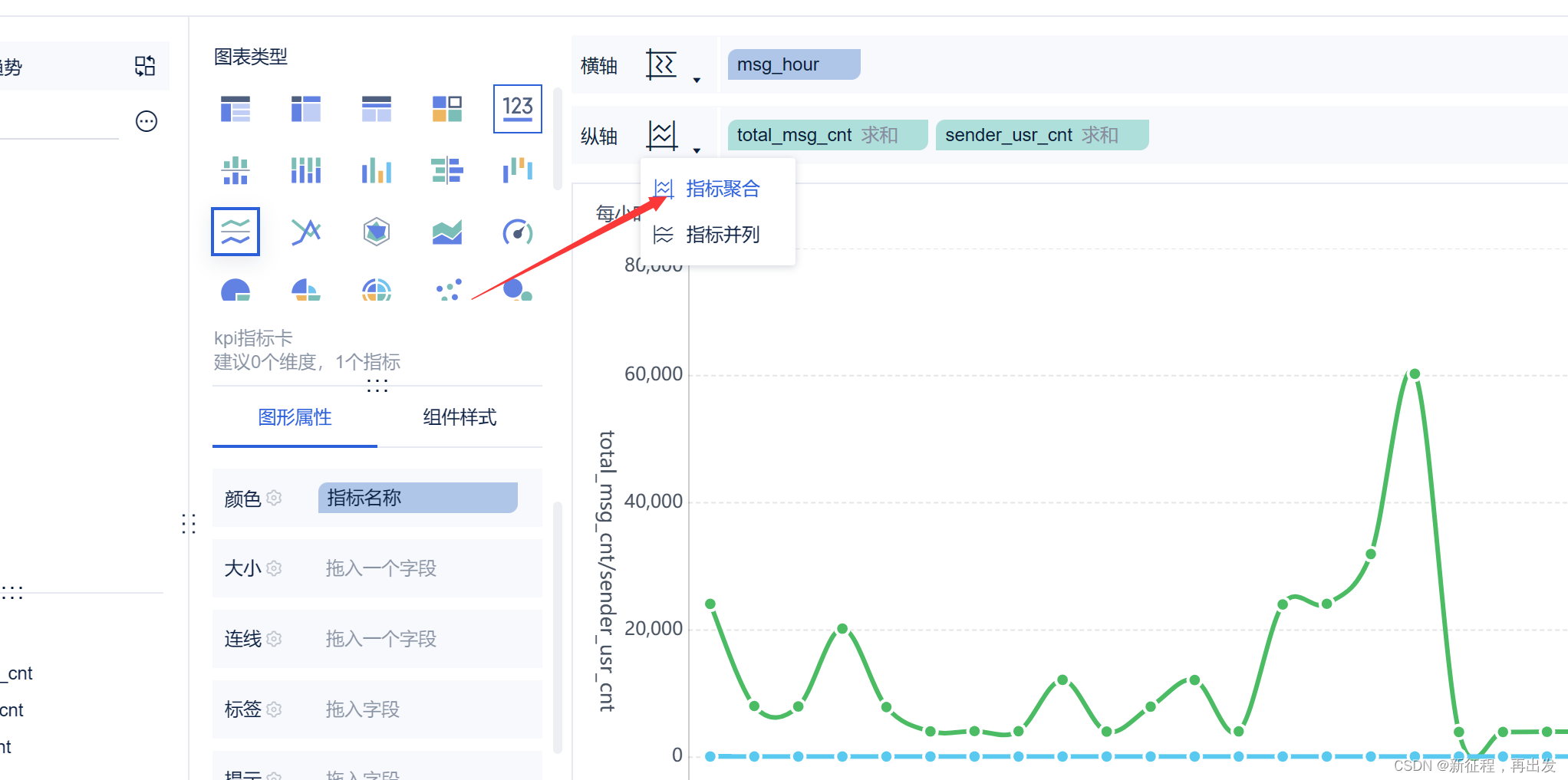Select the radar chart type
1568x780 pixels.
(x=377, y=231)
